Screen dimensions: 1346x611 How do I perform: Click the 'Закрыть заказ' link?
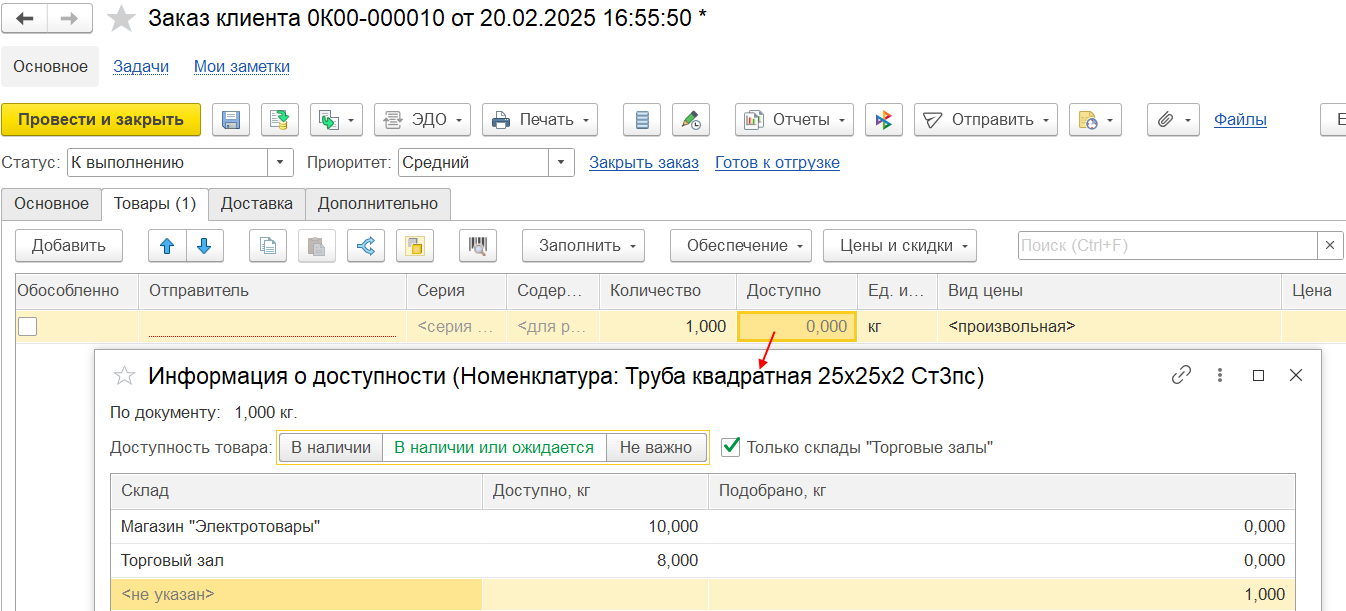[x=643, y=162]
